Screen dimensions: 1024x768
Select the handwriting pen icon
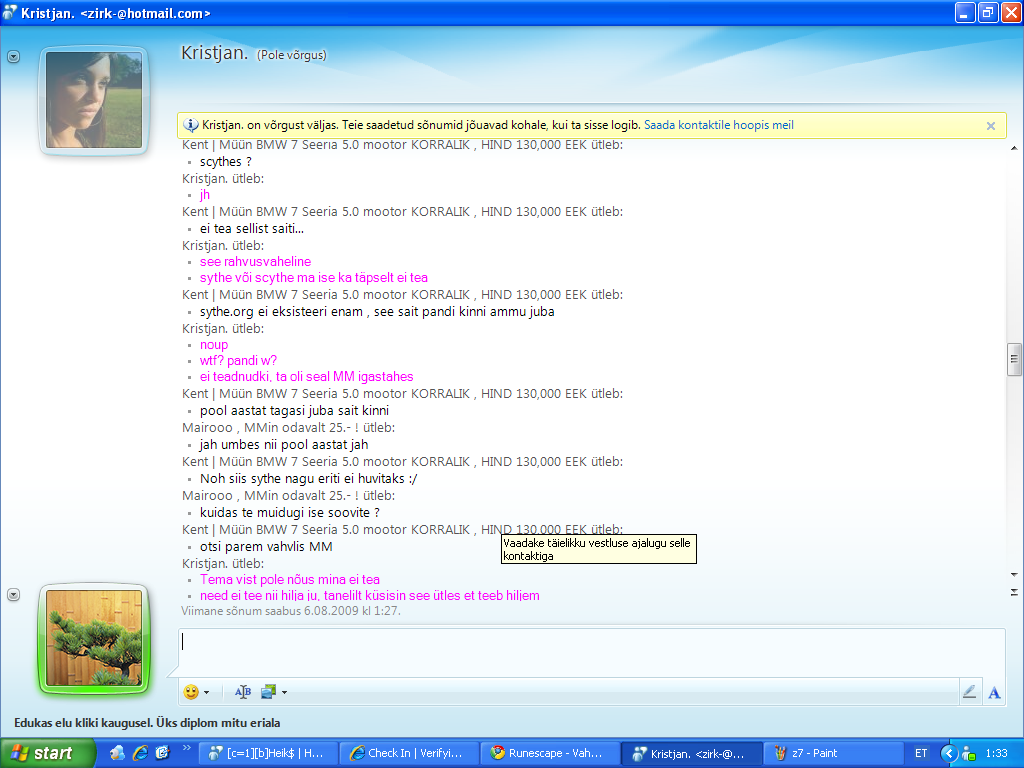(x=969, y=692)
